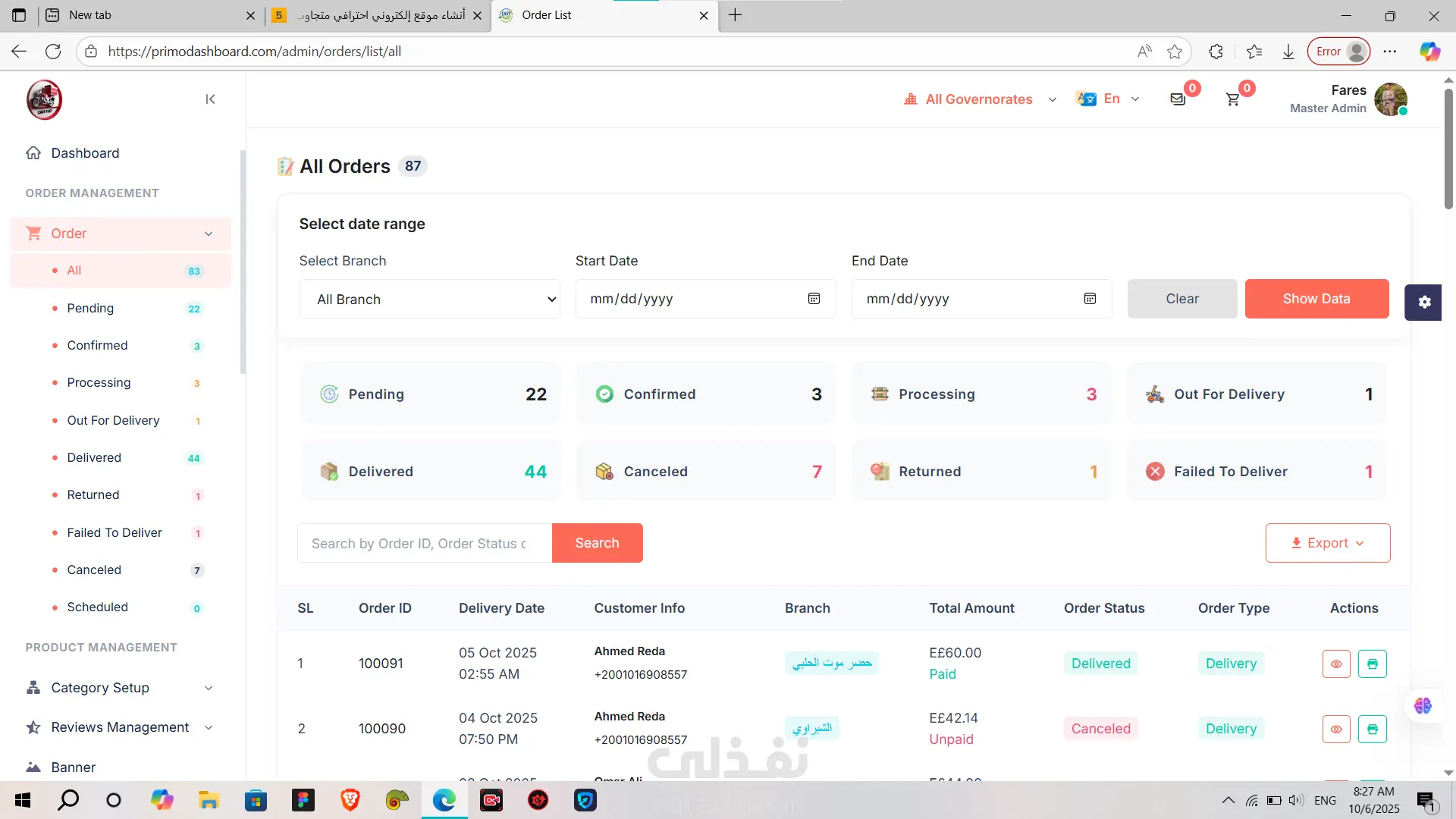The width and height of the screenshot is (1456, 819).
Task: Open the Export dropdown menu
Action: pos(1327,543)
